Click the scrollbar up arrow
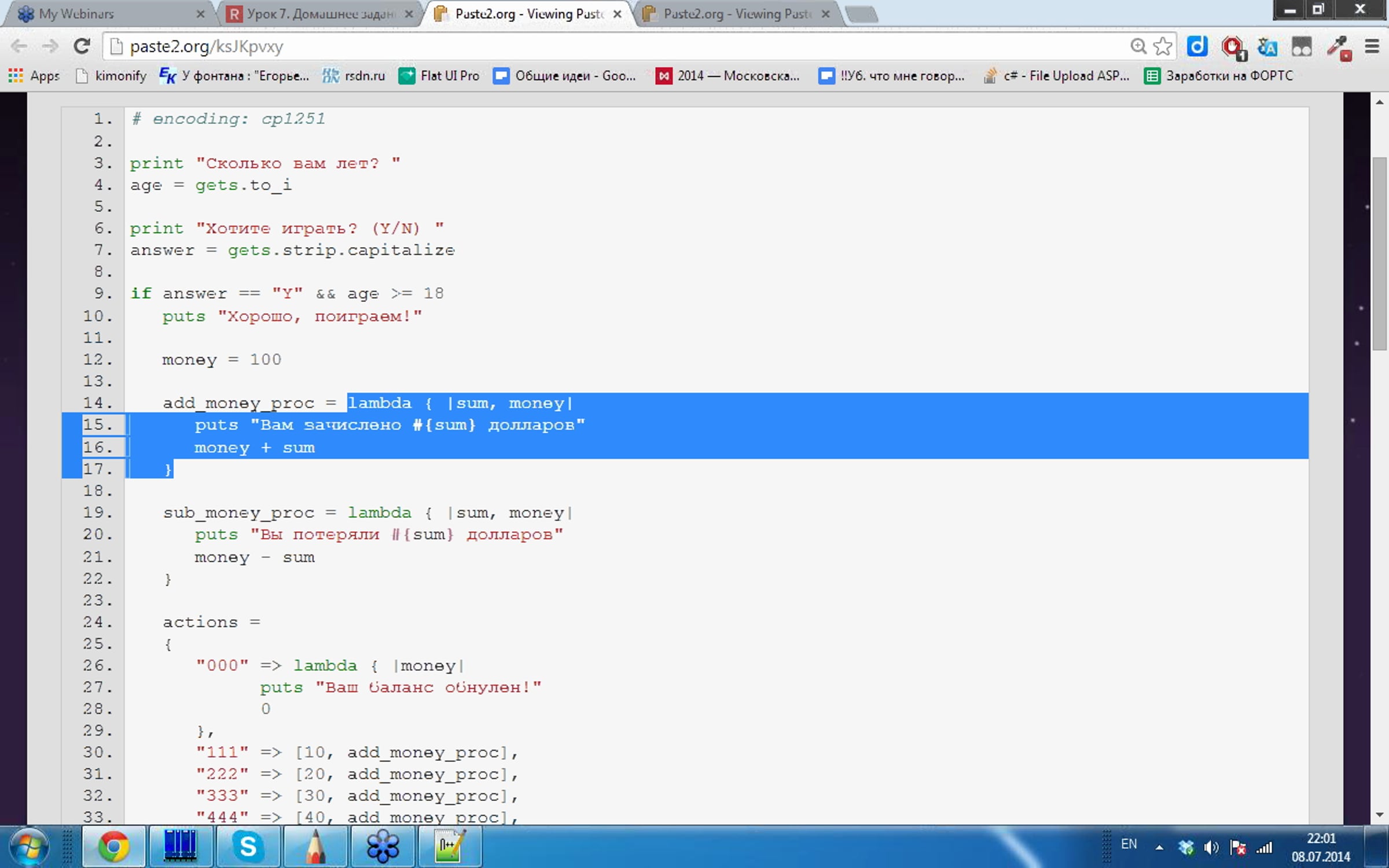The height and width of the screenshot is (868, 1389). click(1380, 102)
